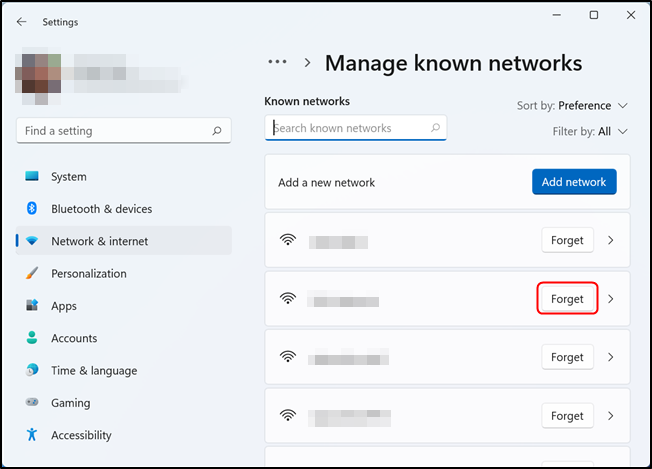Click the Network & internet wifi icon
Viewport: 652px width, 469px height.
pyautogui.click(x=32, y=241)
